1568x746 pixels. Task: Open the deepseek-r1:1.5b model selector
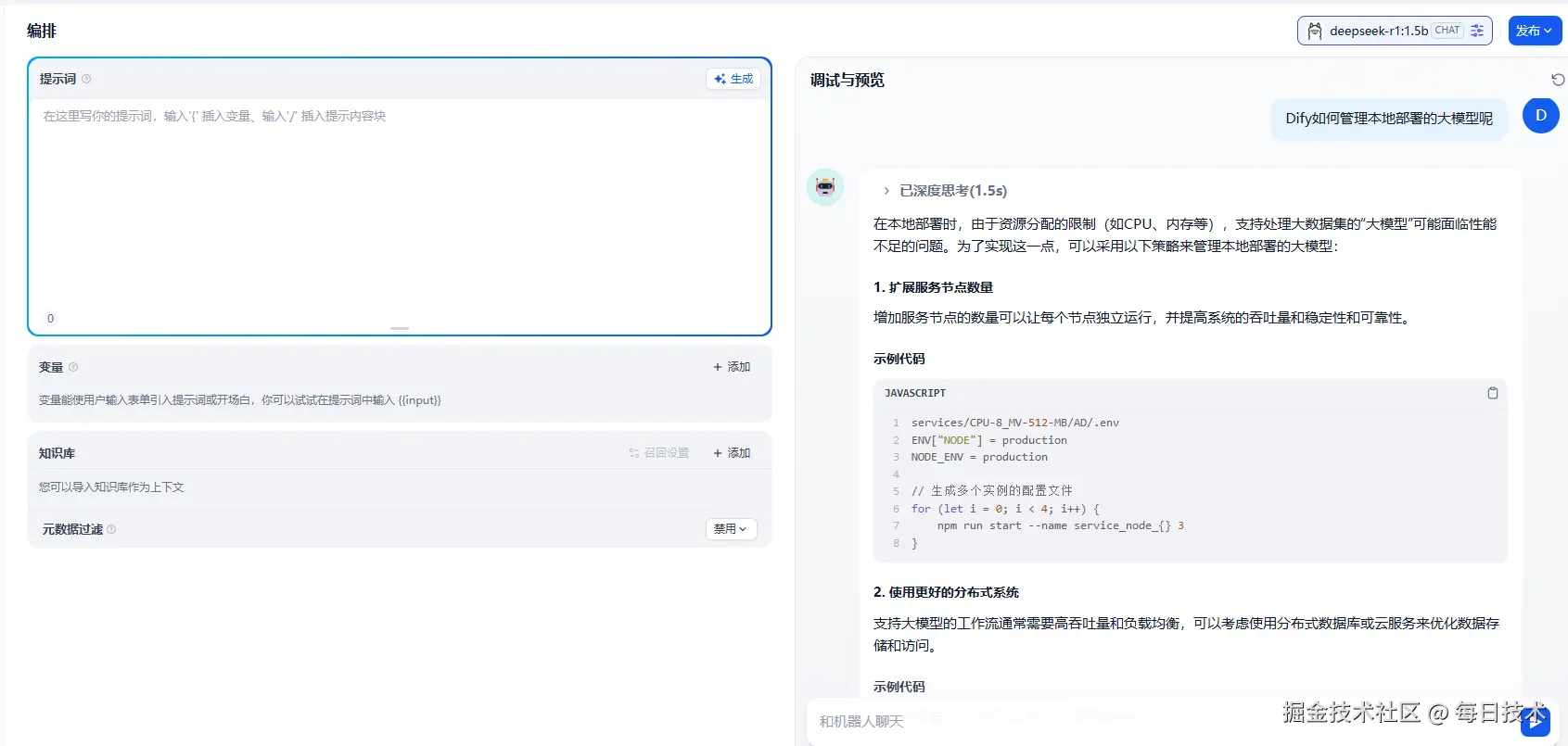(1395, 31)
